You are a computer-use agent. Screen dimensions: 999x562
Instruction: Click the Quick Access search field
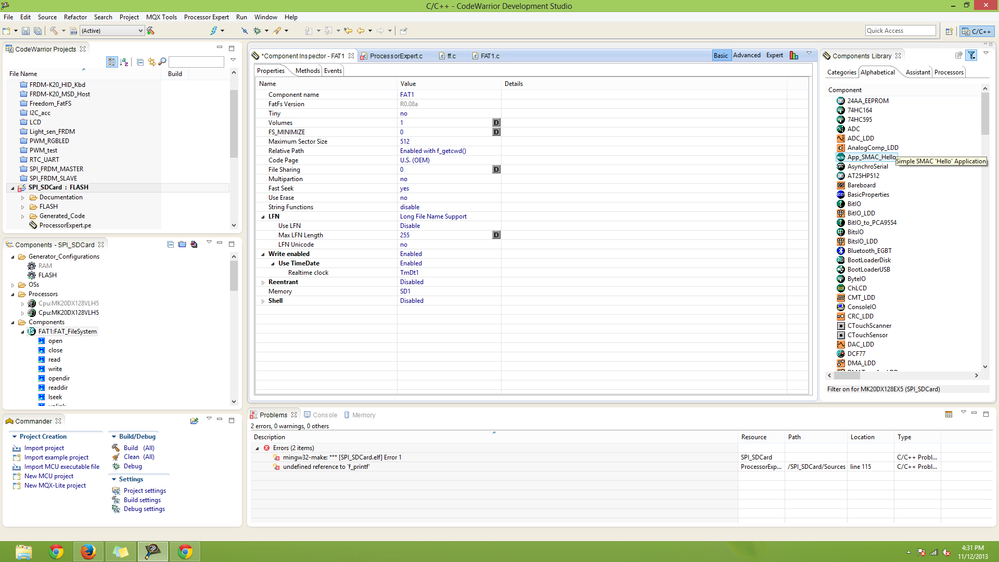[x=900, y=31]
